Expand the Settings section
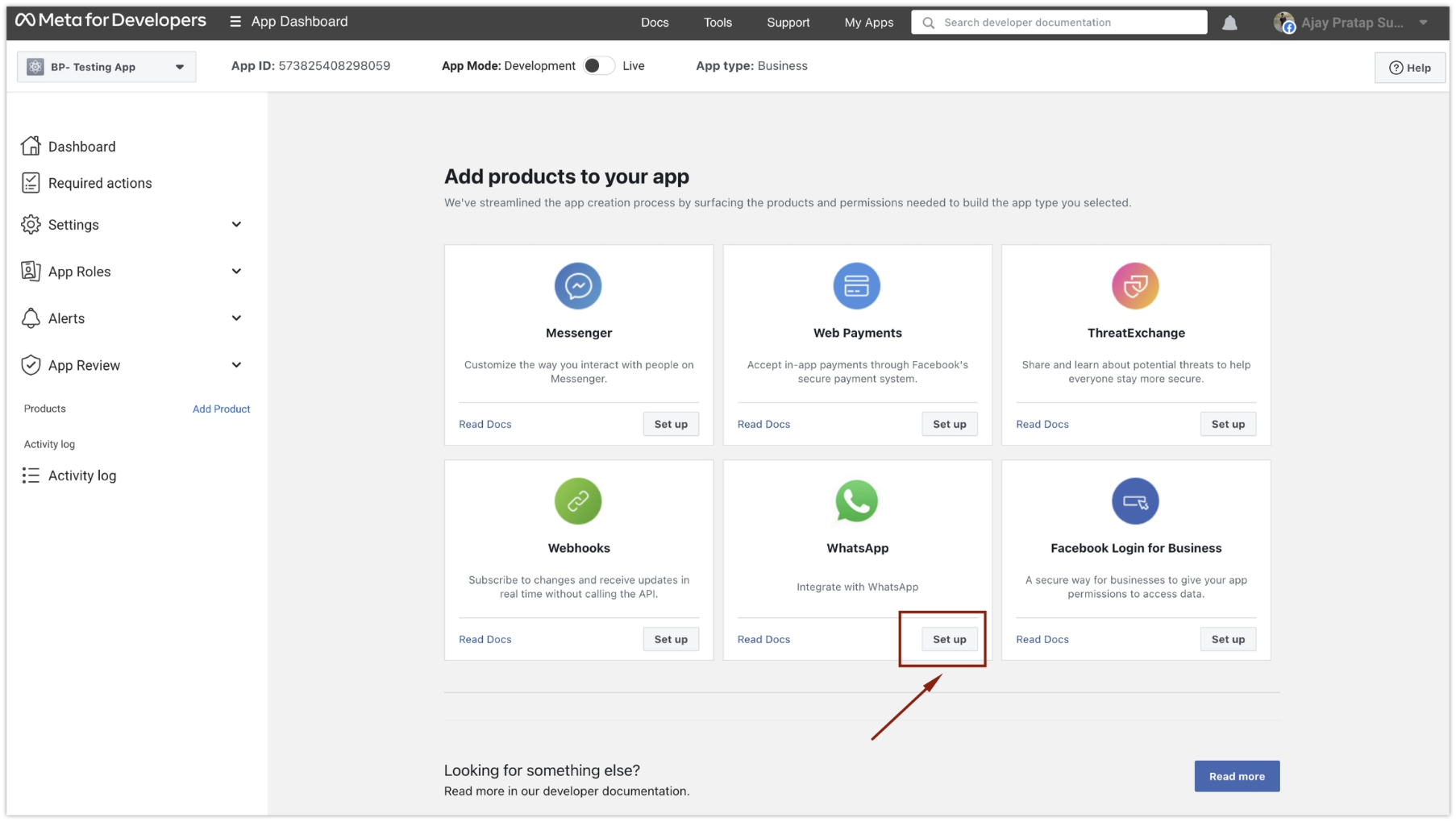 click(236, 225)
